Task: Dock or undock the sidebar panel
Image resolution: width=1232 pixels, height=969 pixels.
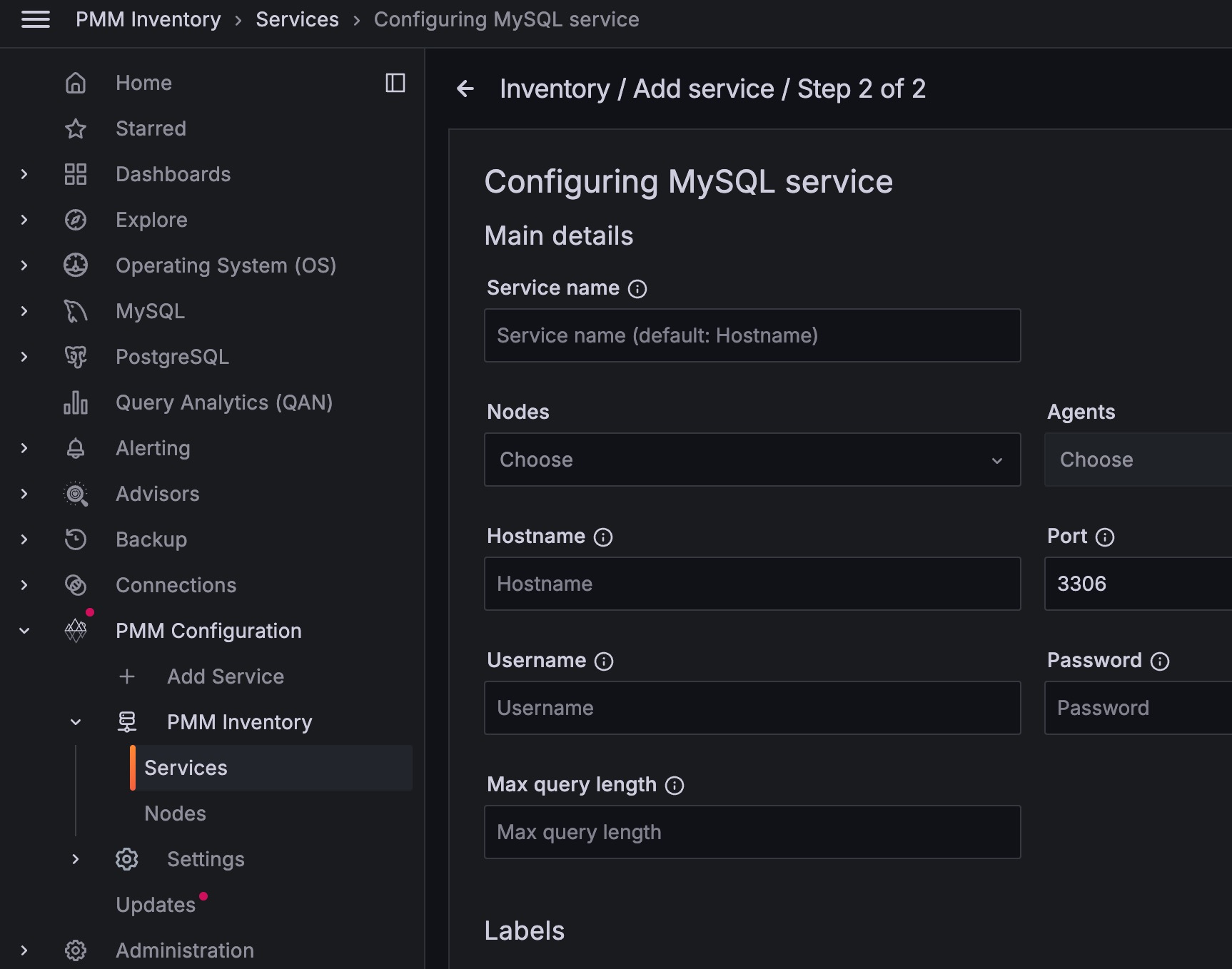Action: pyautogui.click(x=395, y=83)
